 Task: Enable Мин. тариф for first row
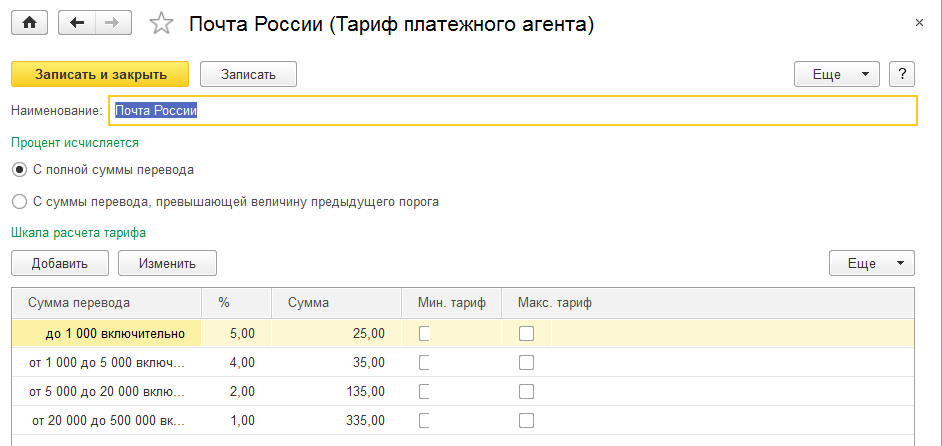pos(426,333)
